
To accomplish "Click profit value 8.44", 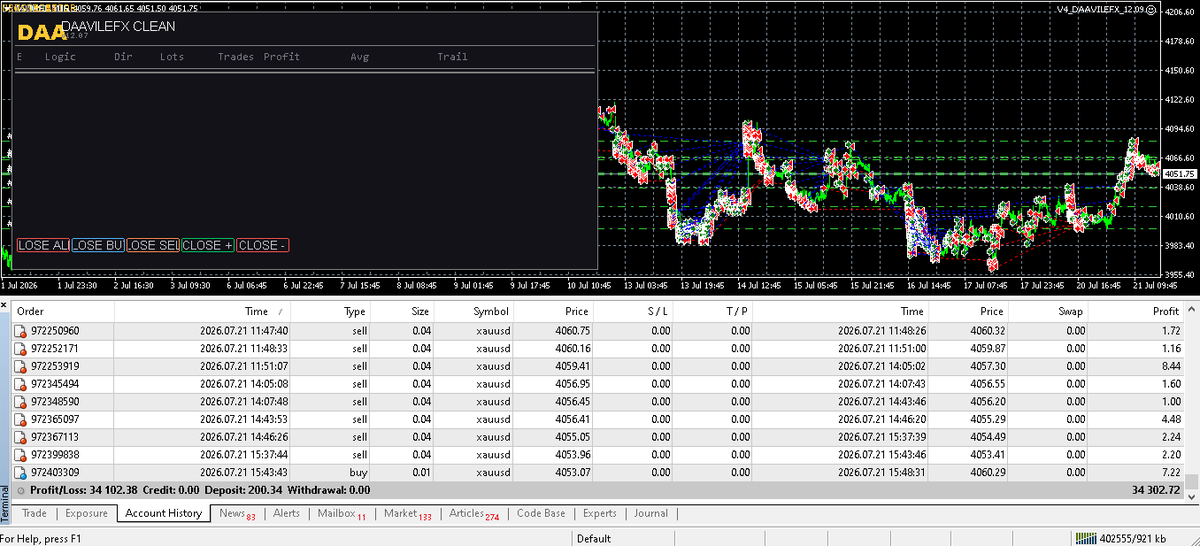I will point(1169,366).
